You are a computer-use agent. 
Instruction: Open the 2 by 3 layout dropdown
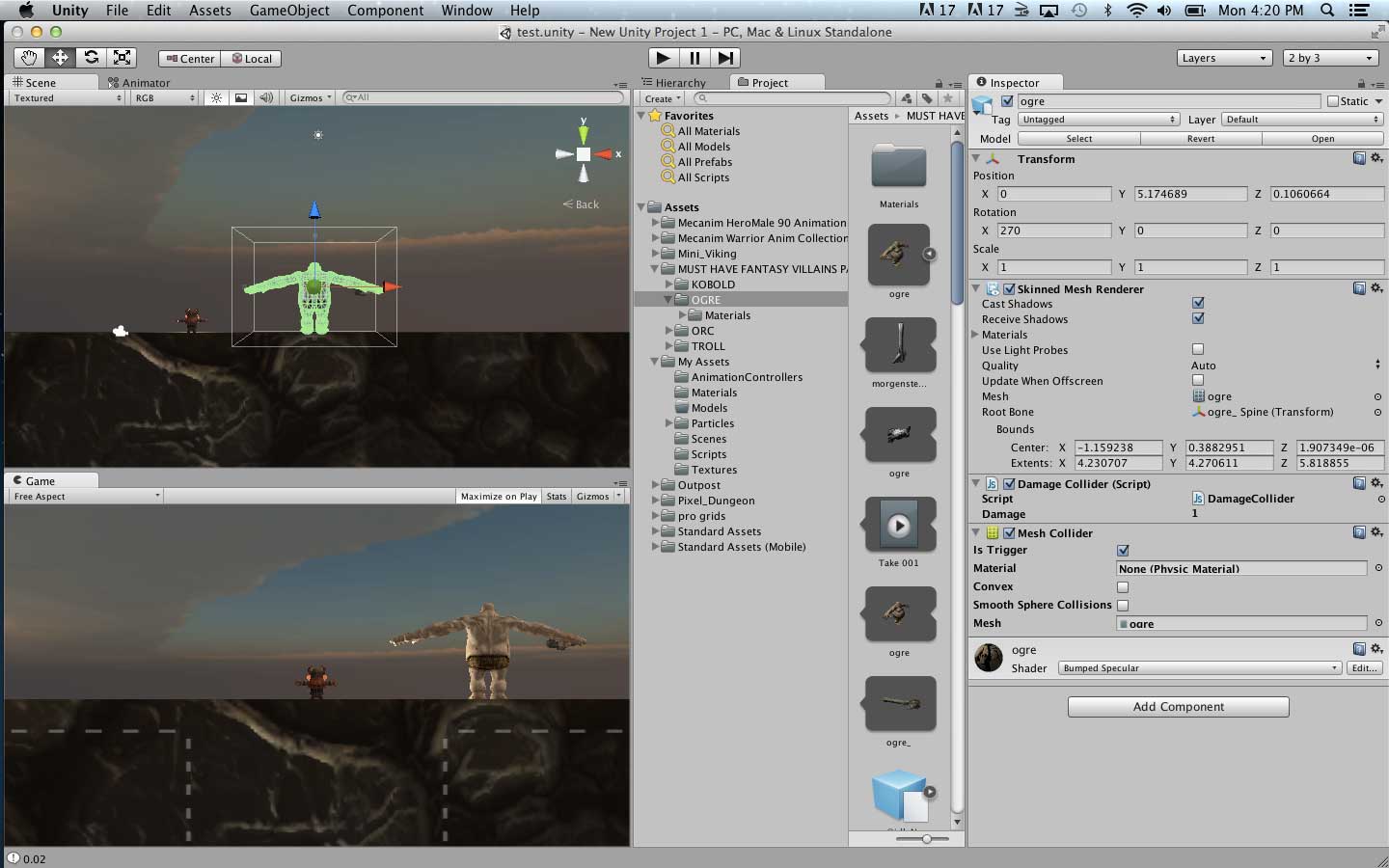point(1330,58)
